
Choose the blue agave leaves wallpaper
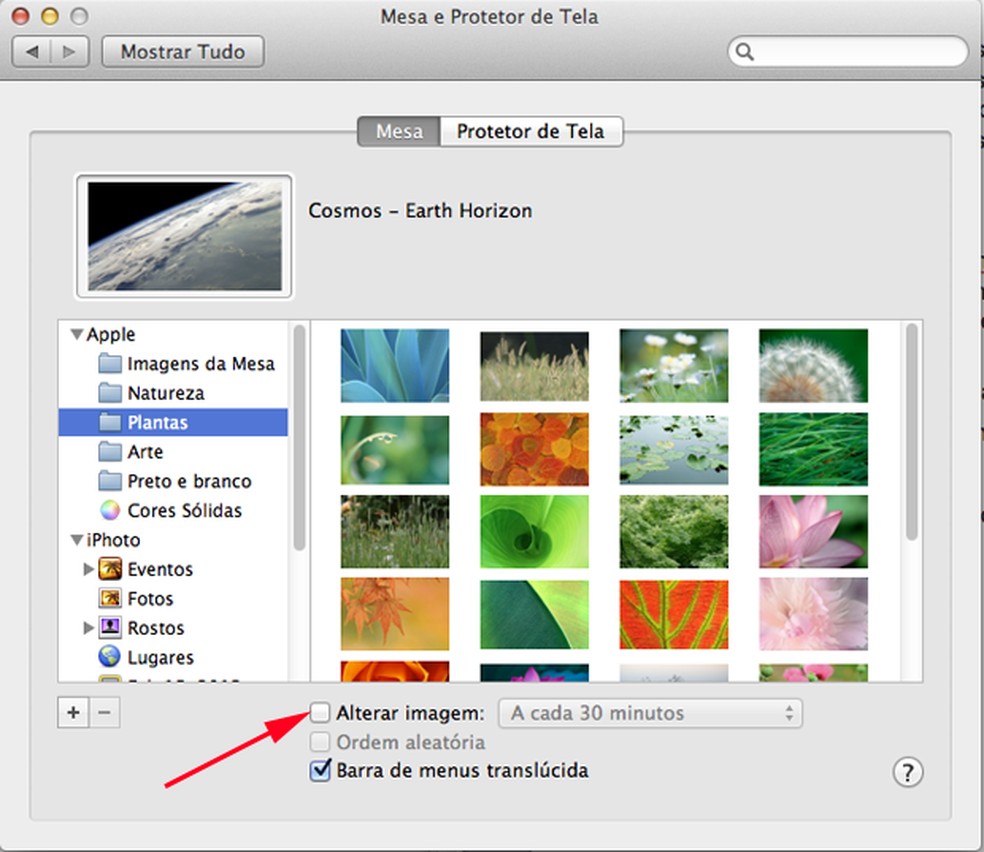[x=395, y=365]
